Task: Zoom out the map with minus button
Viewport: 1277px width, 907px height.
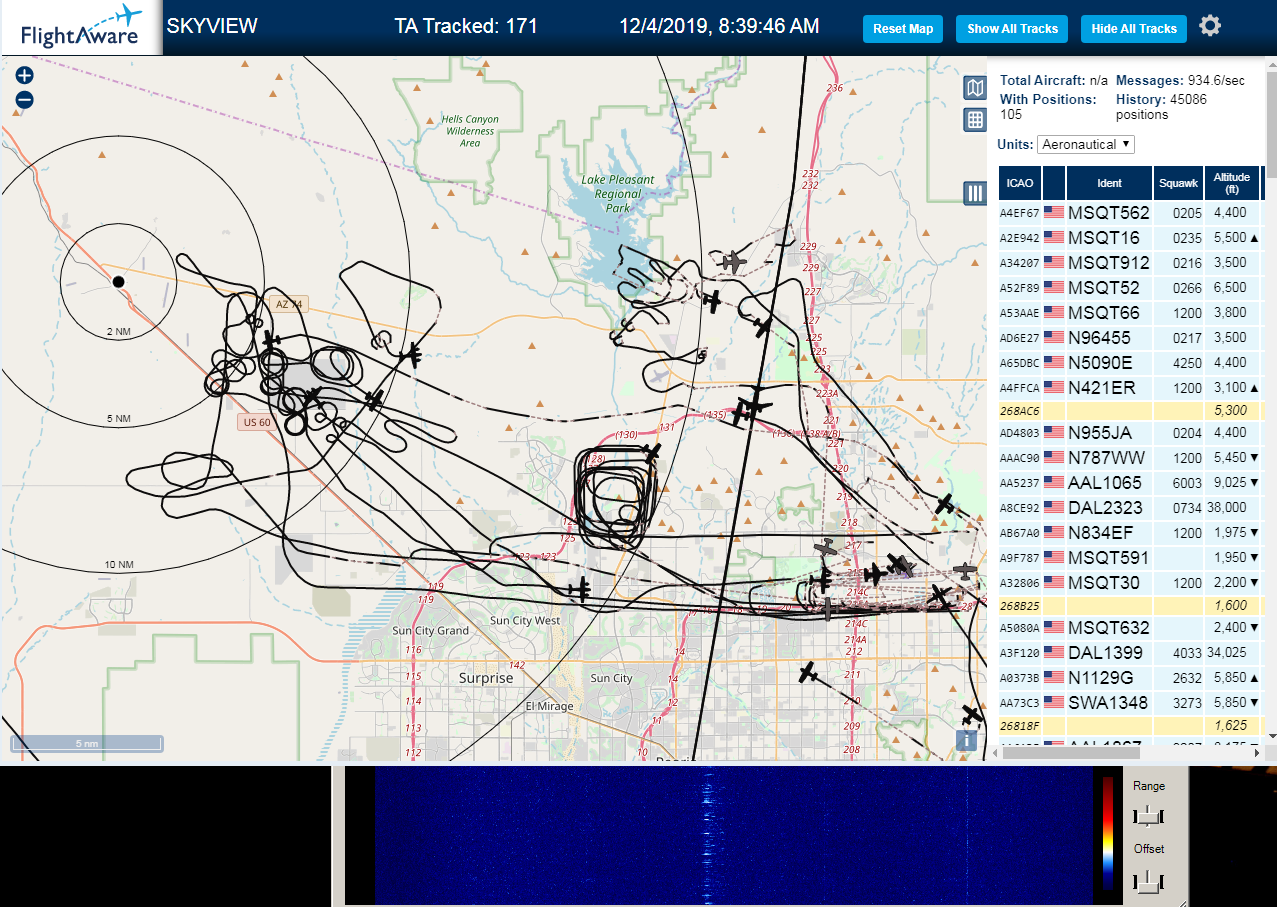Action: pyautogui.click(x=25, y=100)
